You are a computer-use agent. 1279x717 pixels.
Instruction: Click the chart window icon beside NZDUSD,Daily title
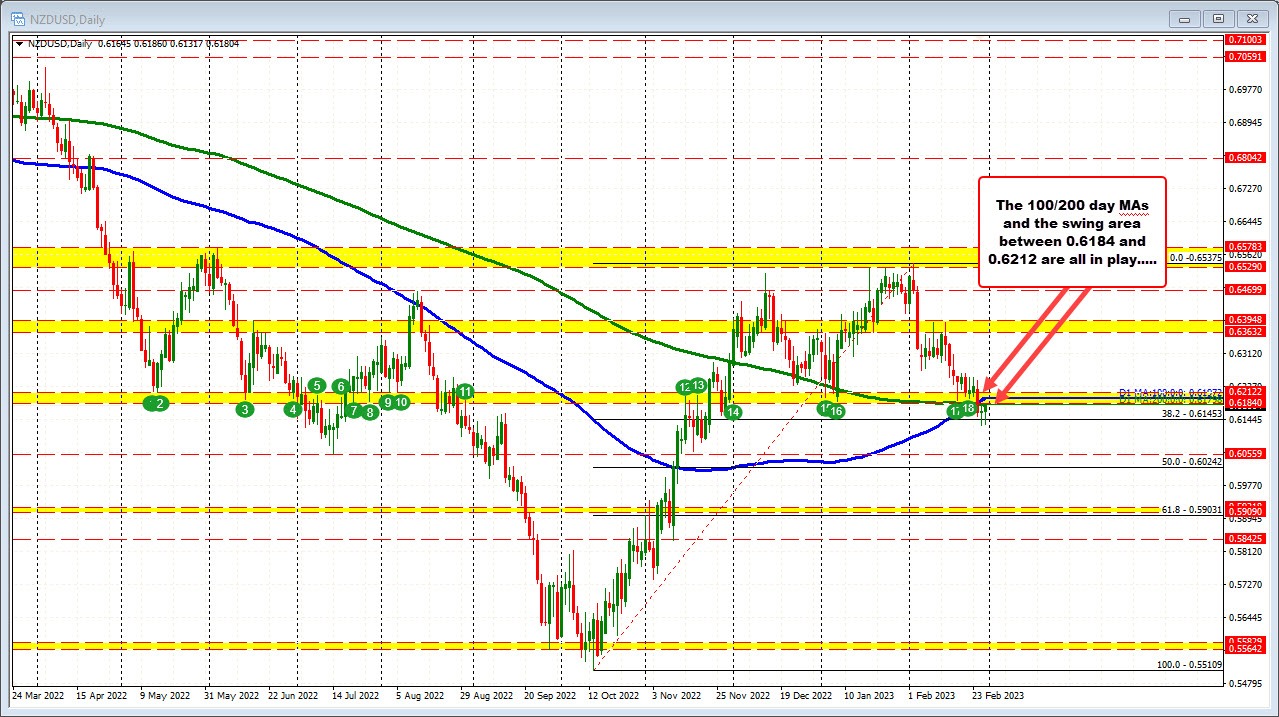point(16,19)
